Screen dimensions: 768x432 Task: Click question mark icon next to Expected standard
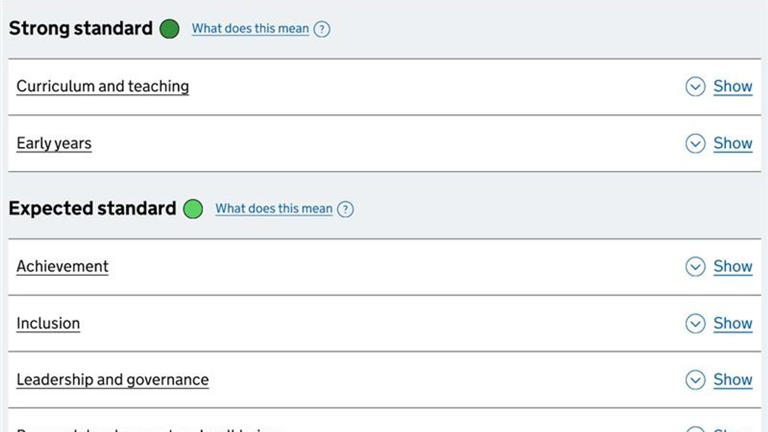[x=345, y=209]
